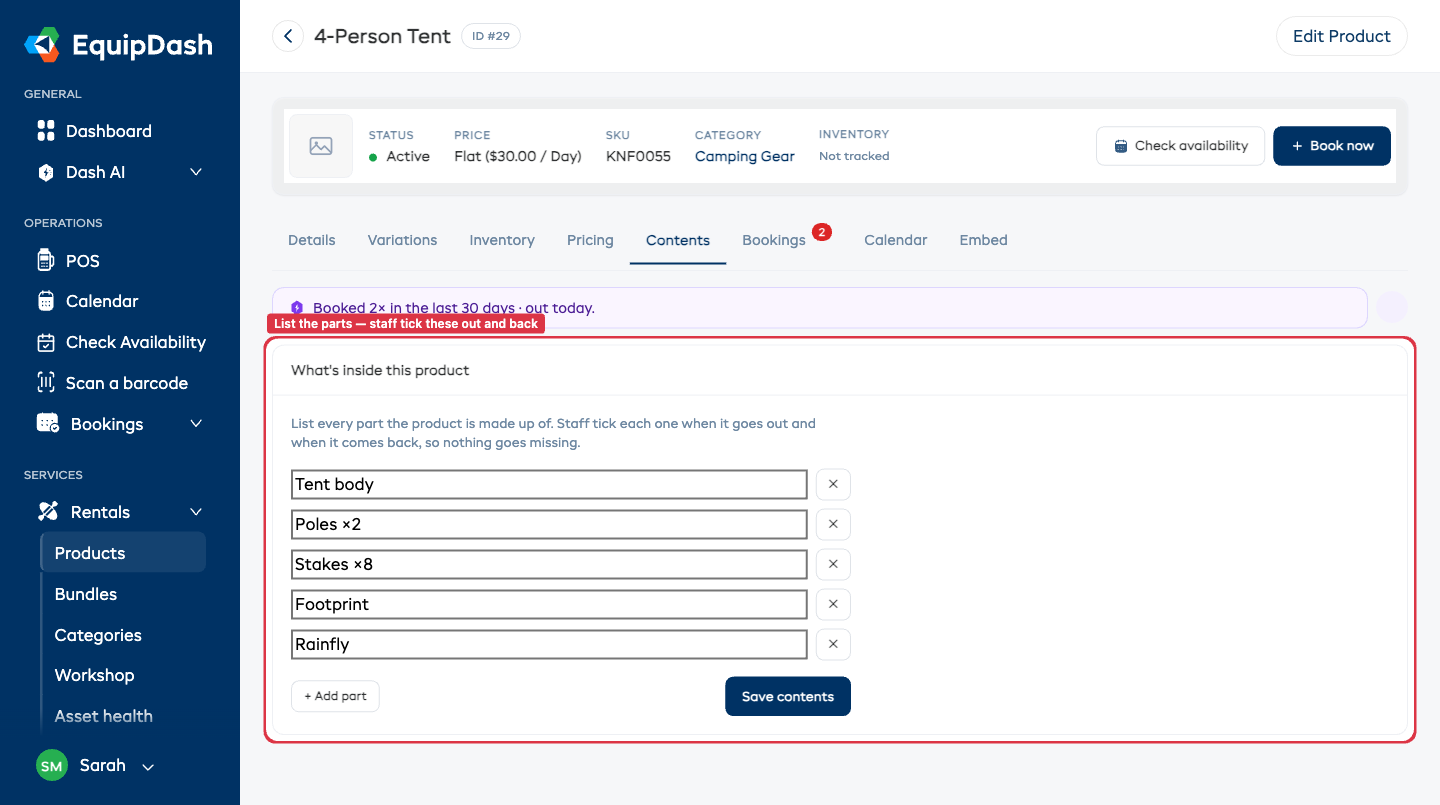Viewport: 1440px width, 805px height.
Task: Remove the Stakes ×8 part
Action: [x=833, y=564]
